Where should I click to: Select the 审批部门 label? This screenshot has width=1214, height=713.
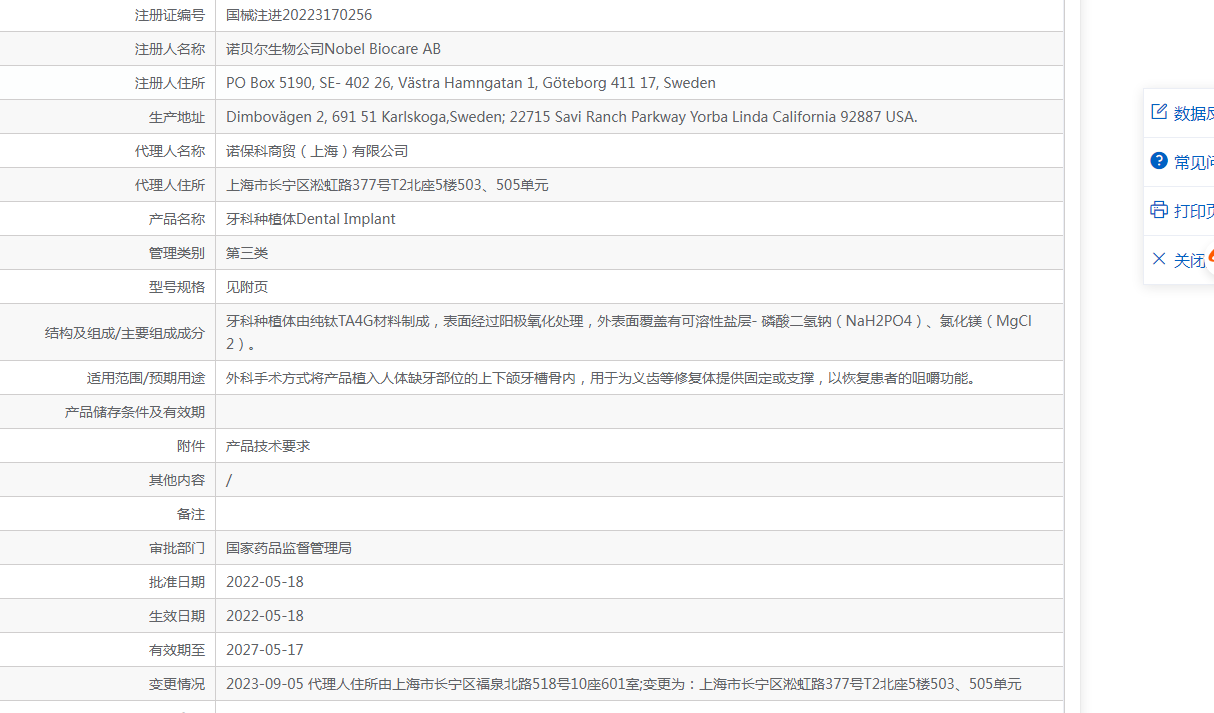coord(177,548)
